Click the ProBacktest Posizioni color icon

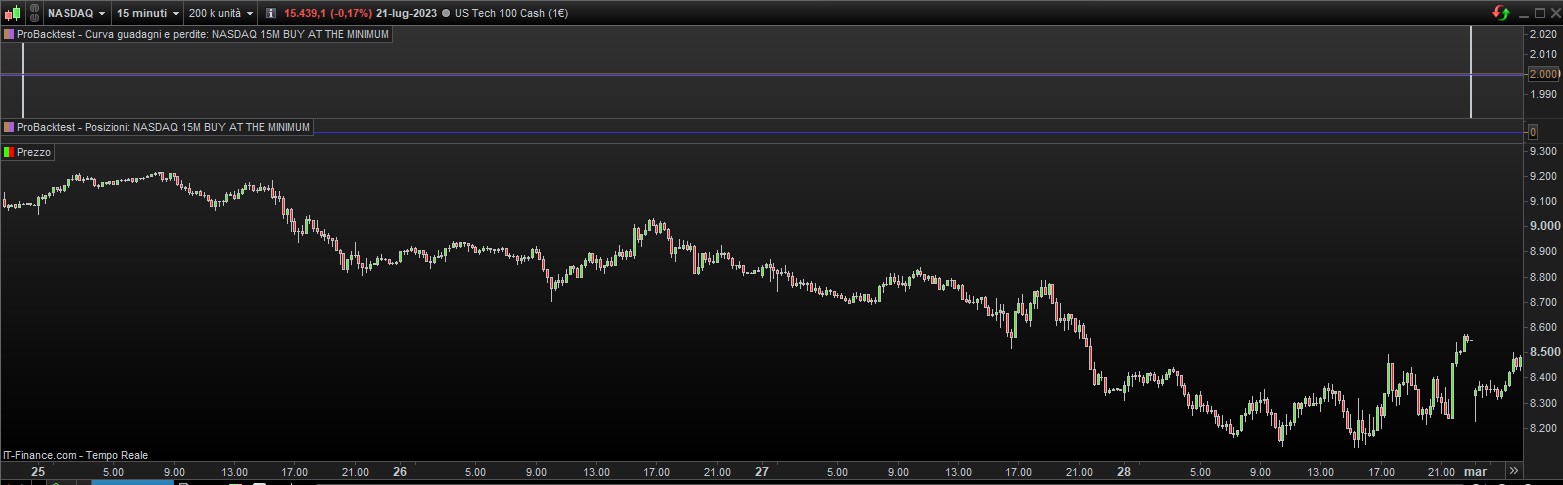click(x=9, y=127)
